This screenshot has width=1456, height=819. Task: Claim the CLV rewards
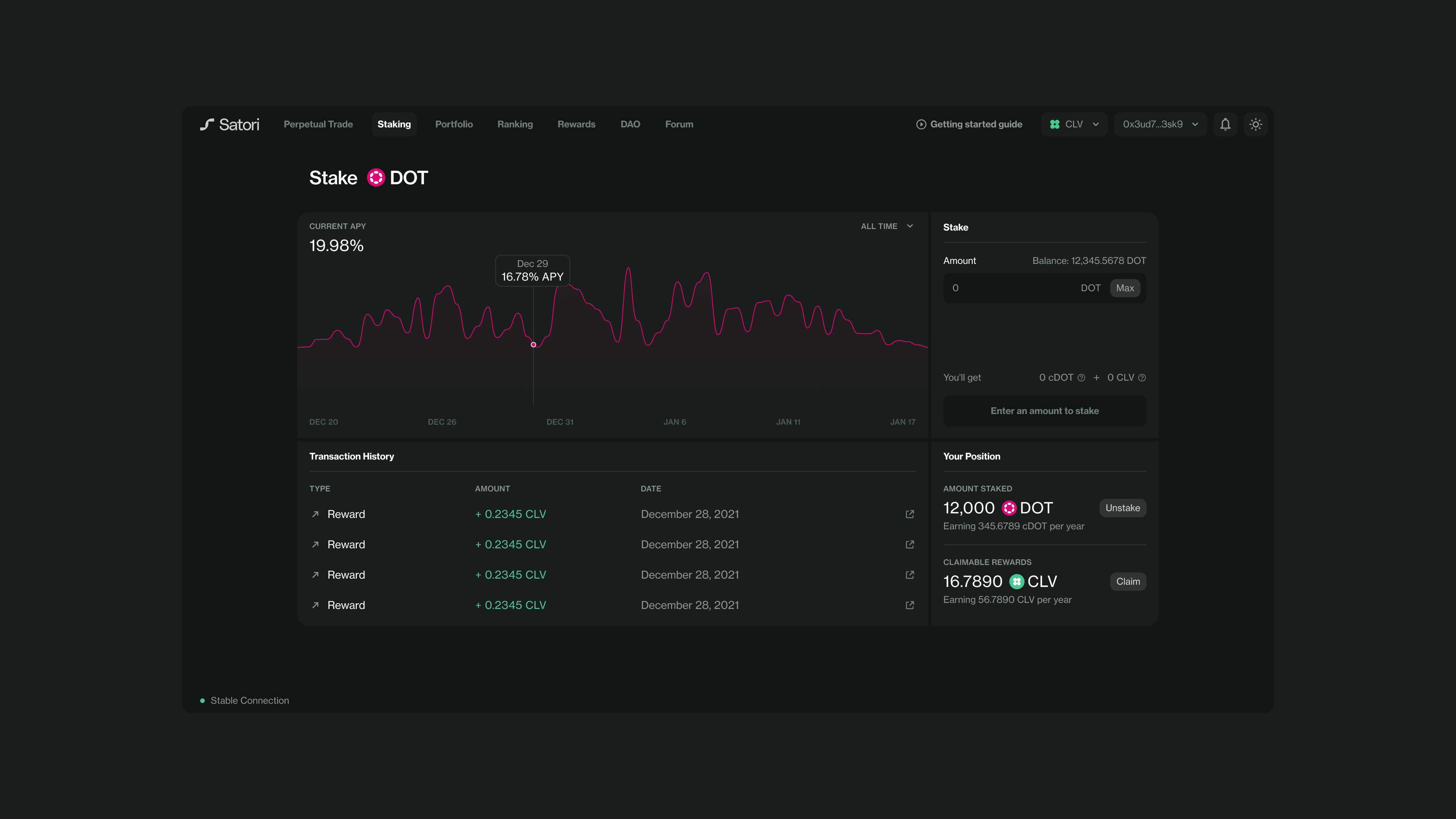[1128, 582]
